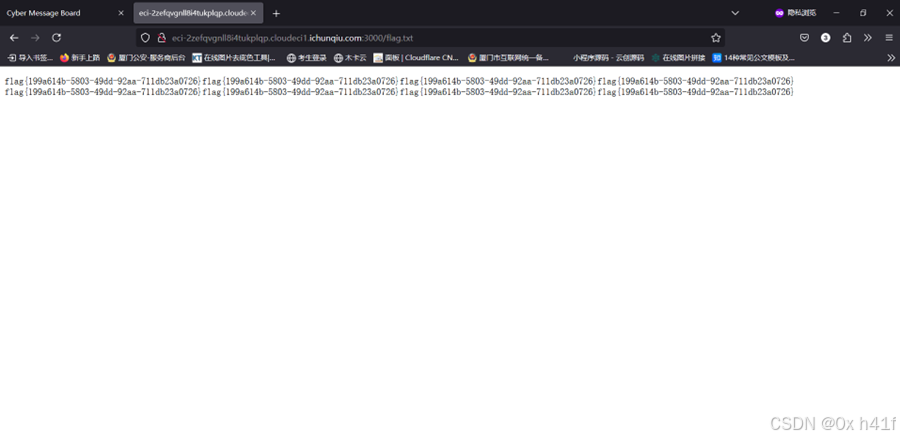900x439 pixels.
Task: Open the round account icon in the toolbar
Action: [x=825, y=38]
